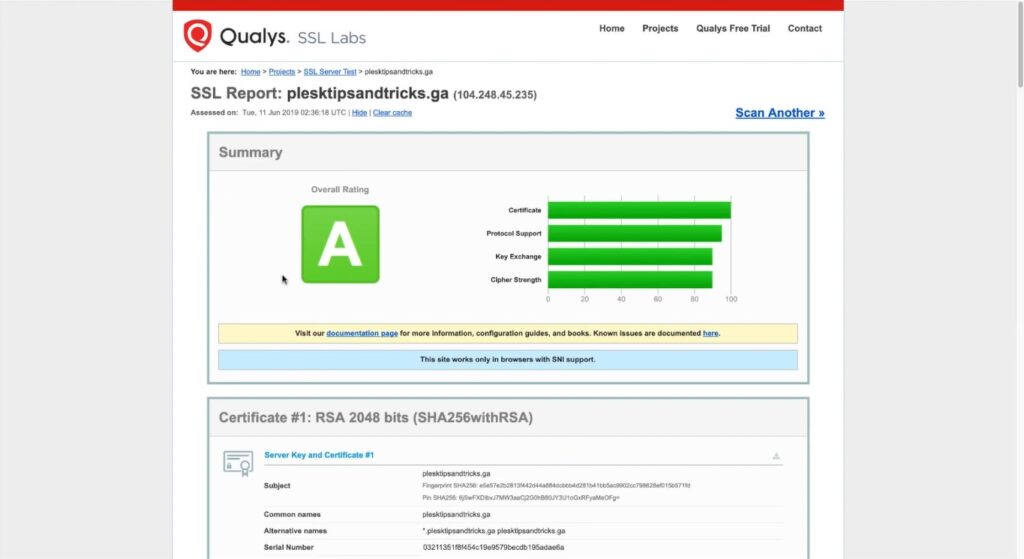Click the Key Exchange score bar
This screenshot has width=1024, height=559.
630,257
